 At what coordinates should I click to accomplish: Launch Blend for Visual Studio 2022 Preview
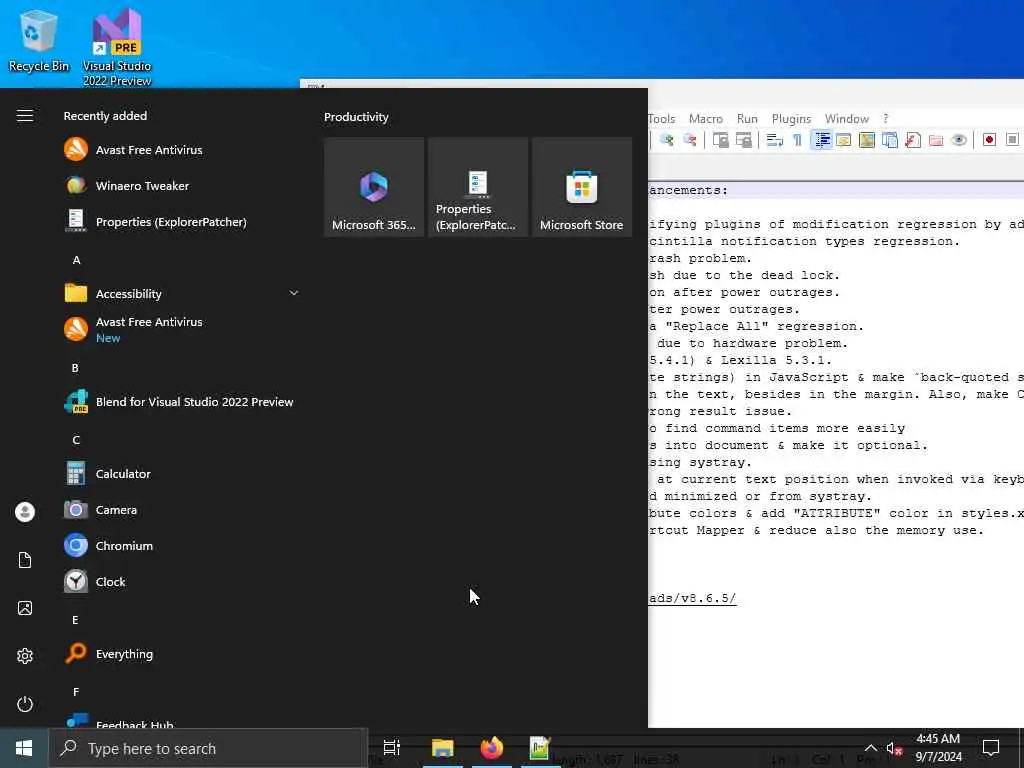[182, 402]
